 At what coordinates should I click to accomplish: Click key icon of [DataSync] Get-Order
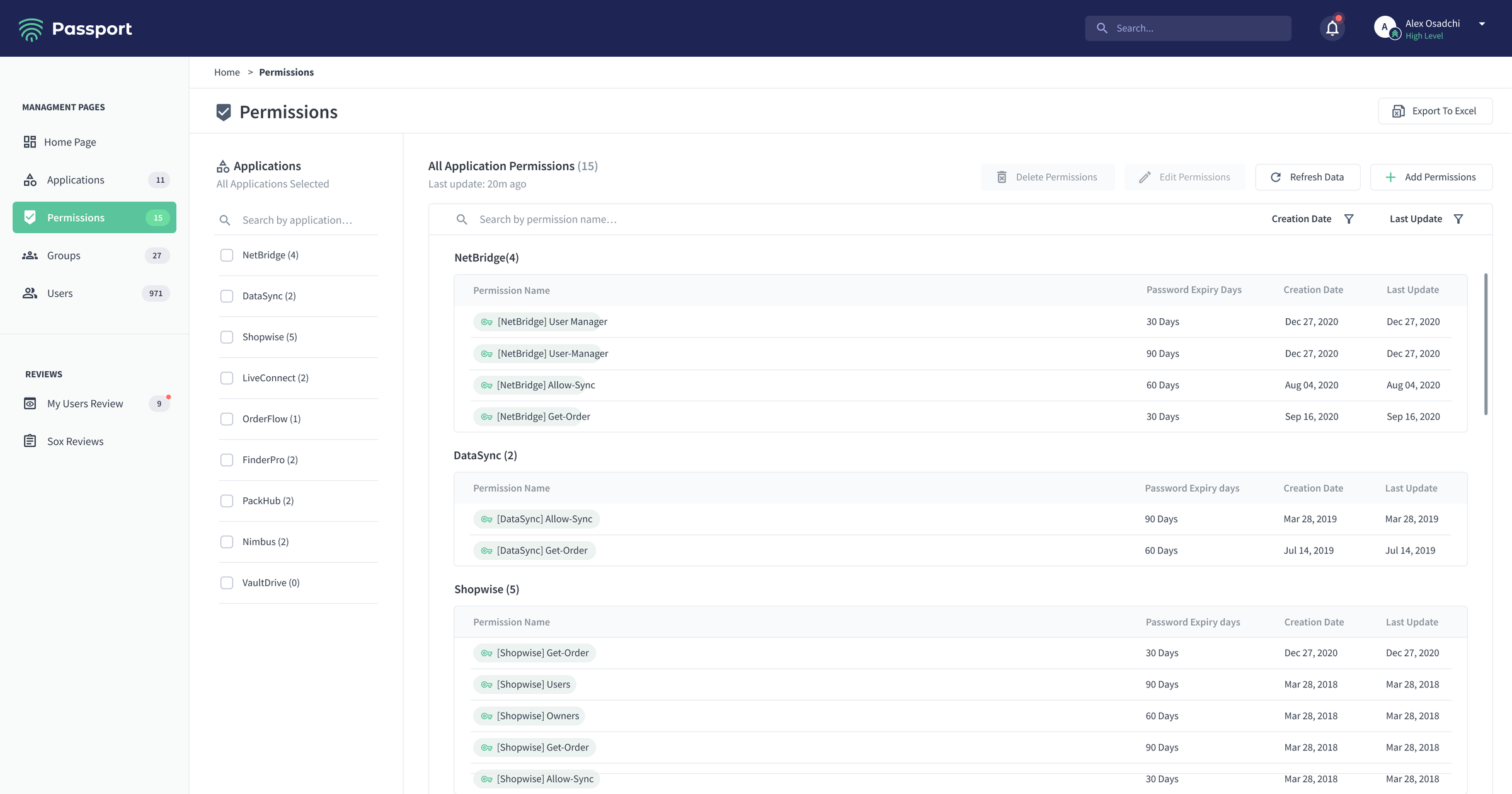click(486, 551)
